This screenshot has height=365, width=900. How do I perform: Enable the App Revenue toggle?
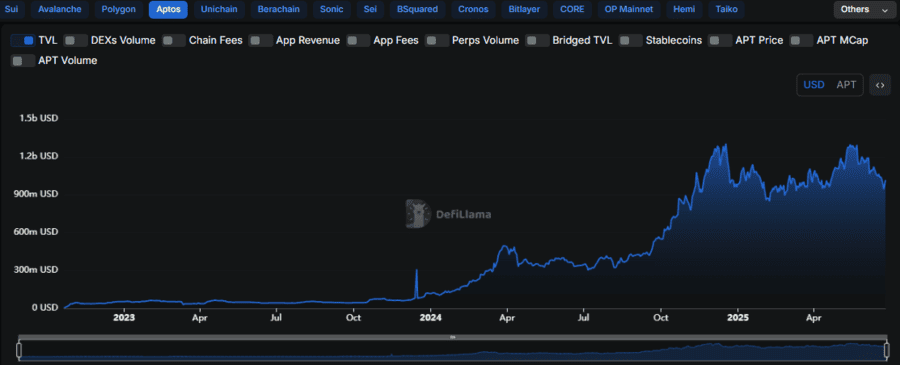(x=261, y=40)
